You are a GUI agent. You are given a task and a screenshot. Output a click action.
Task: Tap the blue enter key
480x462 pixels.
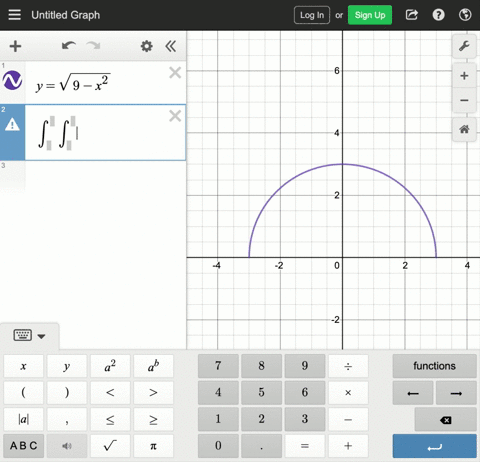coord(434,446)
